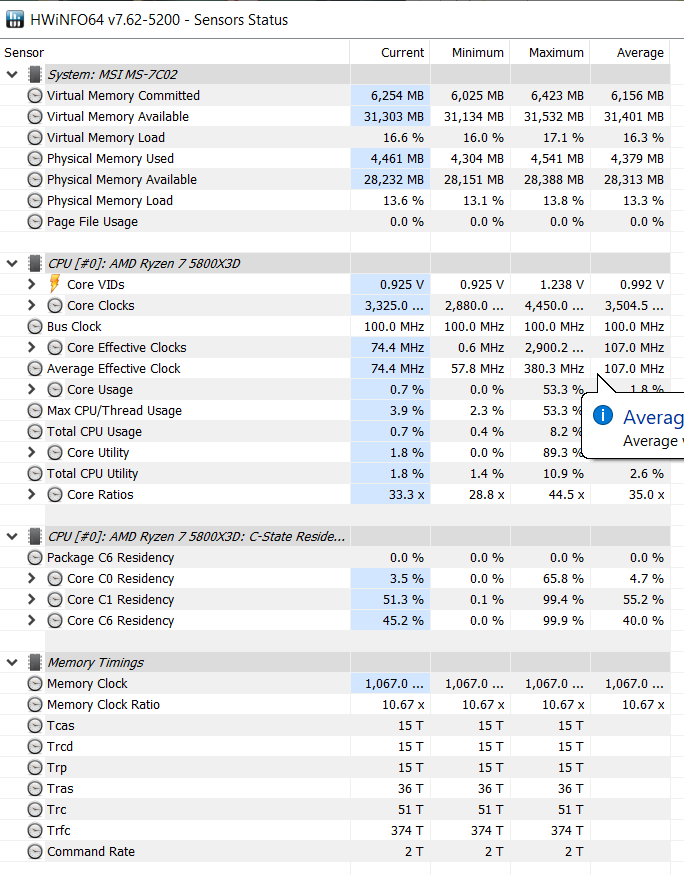This screenshot has width=684, height=875.
Task: Click the clock icon for Core Clocks
Action: point(55,306)
